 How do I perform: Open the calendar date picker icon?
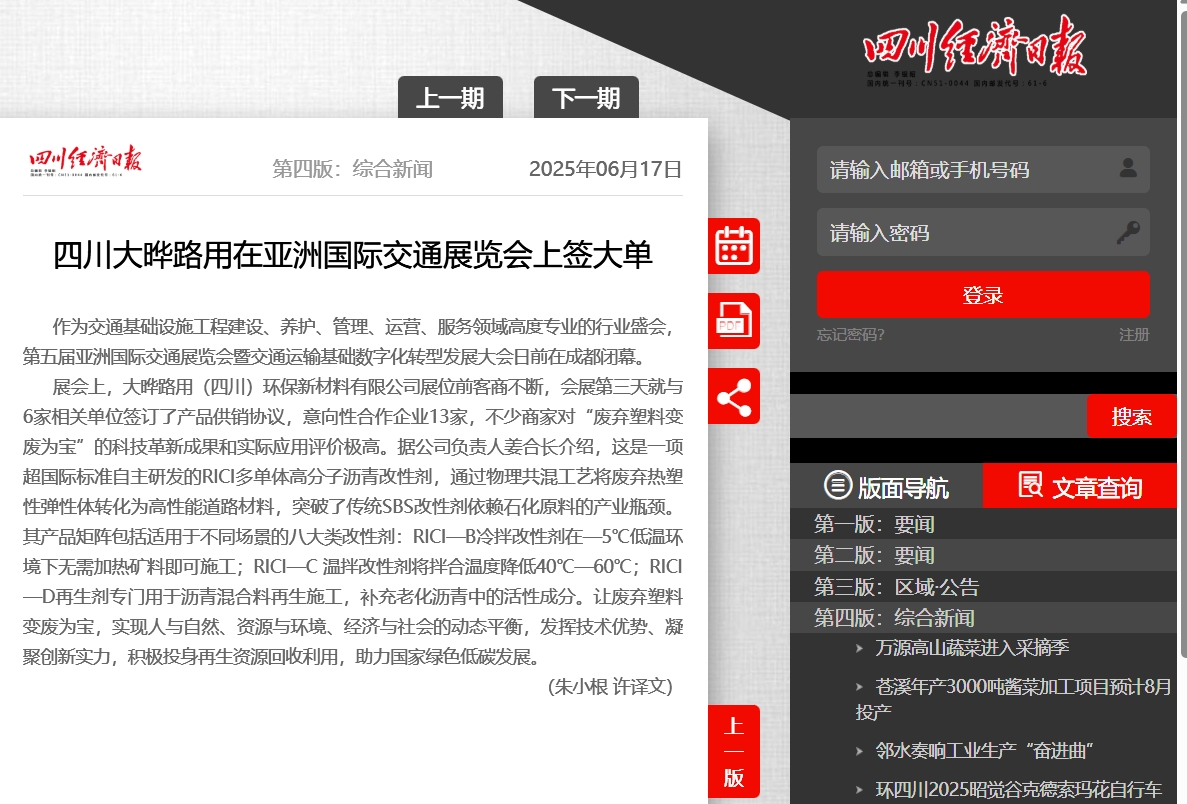pyautogui.click(x=734, y=246)
